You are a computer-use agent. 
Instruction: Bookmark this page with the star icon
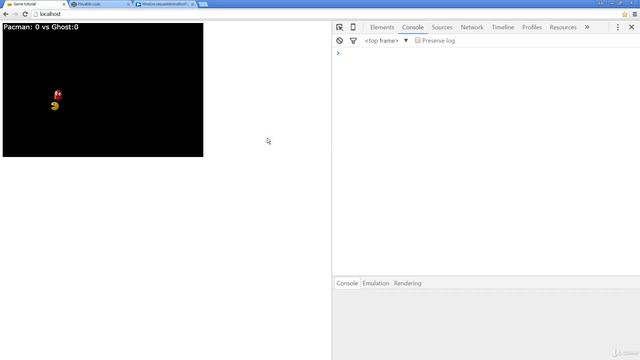point(624,14)
